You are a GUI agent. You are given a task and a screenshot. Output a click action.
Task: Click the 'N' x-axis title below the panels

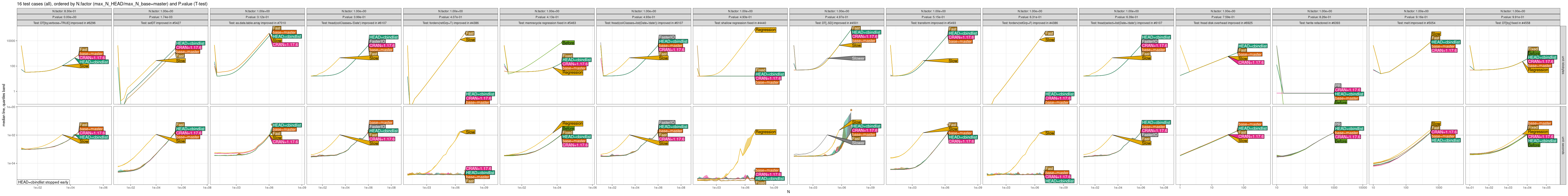coord(788,192)
